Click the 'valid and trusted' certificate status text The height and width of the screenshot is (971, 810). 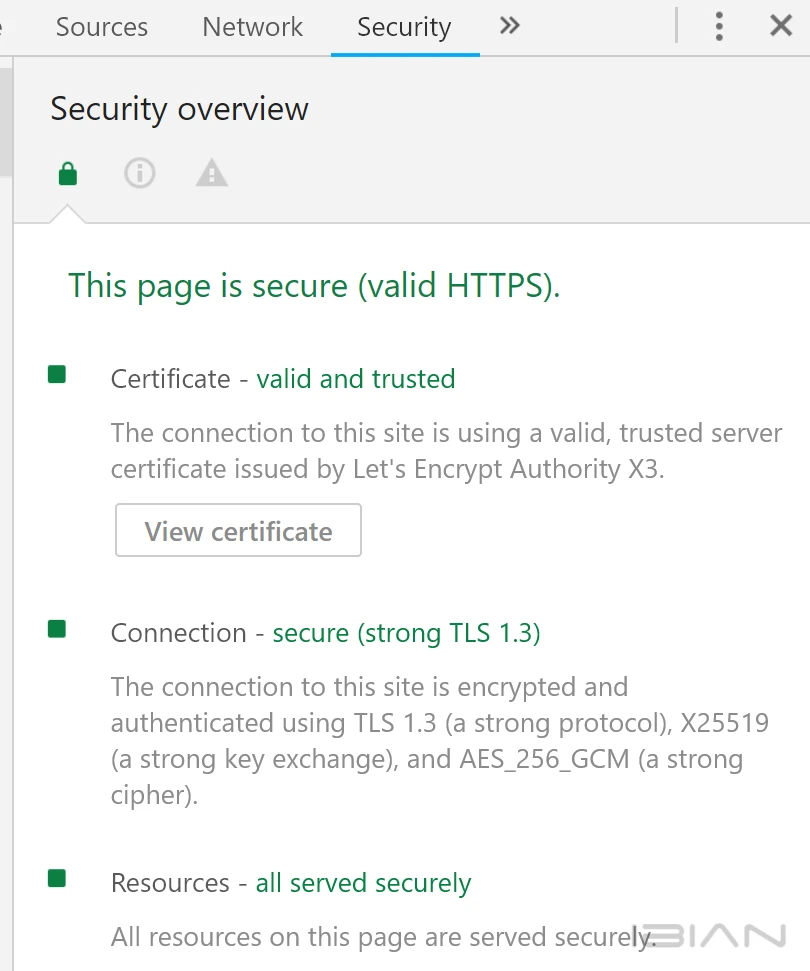(x=356, y=379)
